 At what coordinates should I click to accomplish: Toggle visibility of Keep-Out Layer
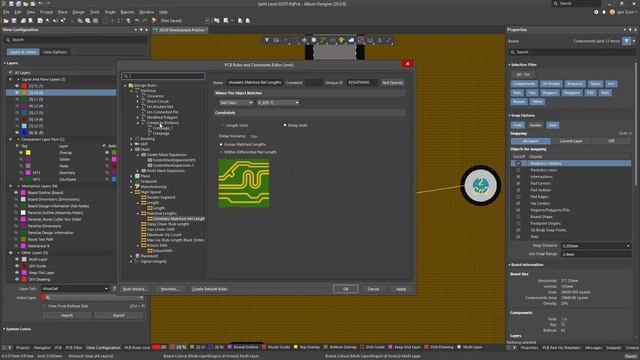click(17, 273)
